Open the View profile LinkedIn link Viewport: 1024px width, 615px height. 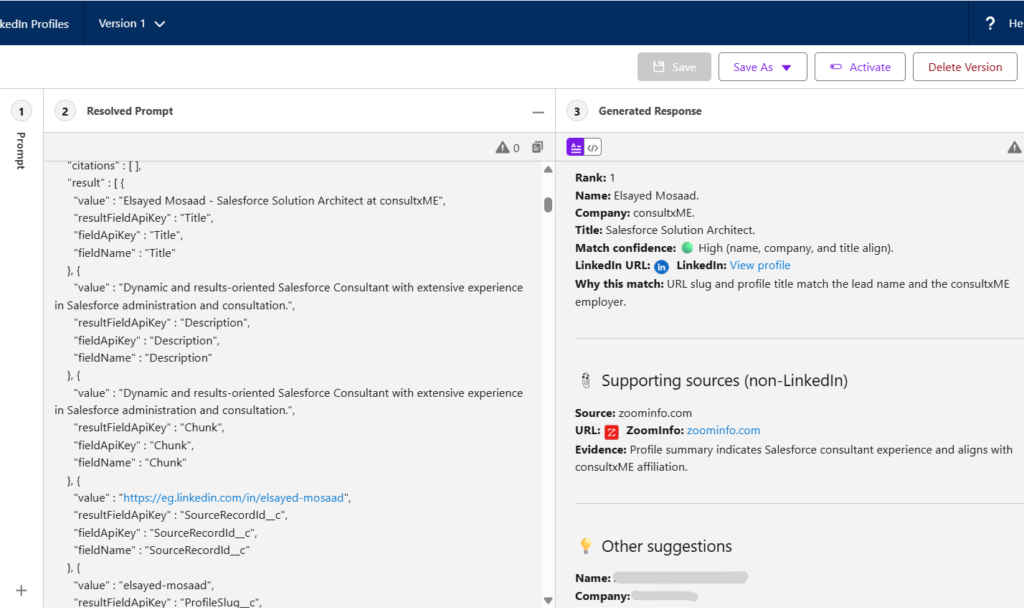tap(760, 265)
